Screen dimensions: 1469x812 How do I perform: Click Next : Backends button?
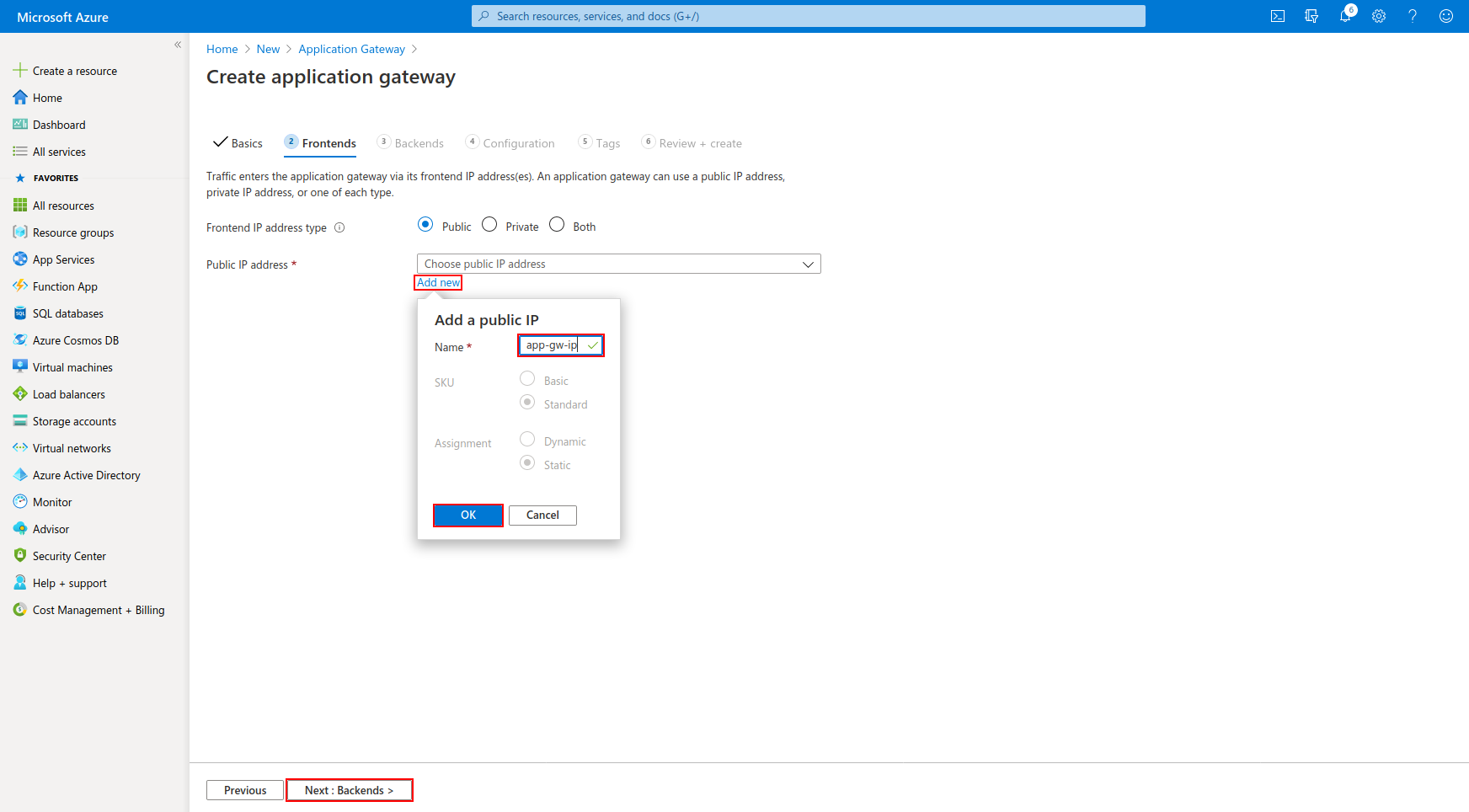(350, 790)
